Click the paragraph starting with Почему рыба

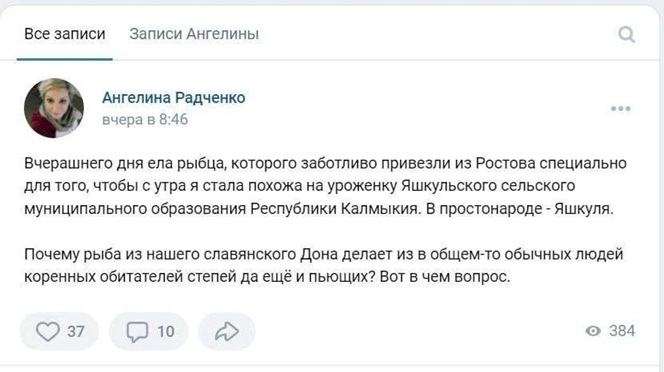point(324,265)
